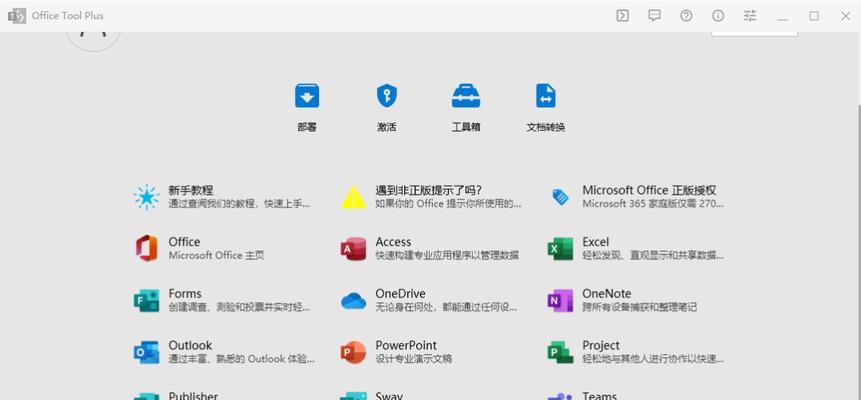Click the PowerPoint title text
The width and height of the screenshot is (861, 400).
(406, 345)
